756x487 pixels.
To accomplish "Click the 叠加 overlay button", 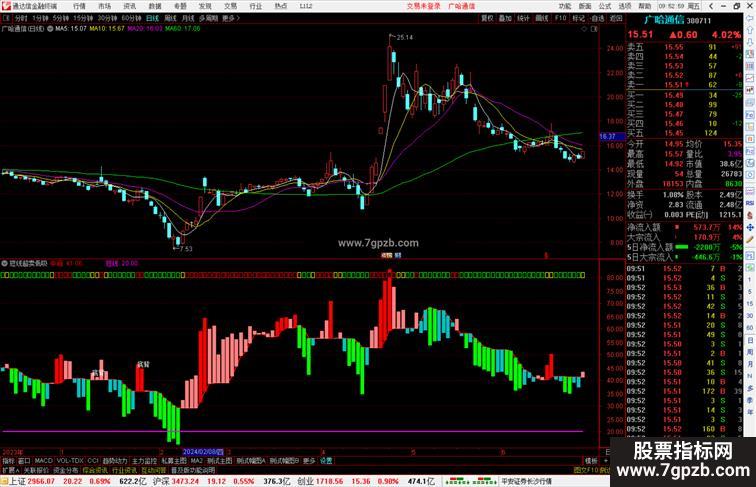I will [505, 18].
